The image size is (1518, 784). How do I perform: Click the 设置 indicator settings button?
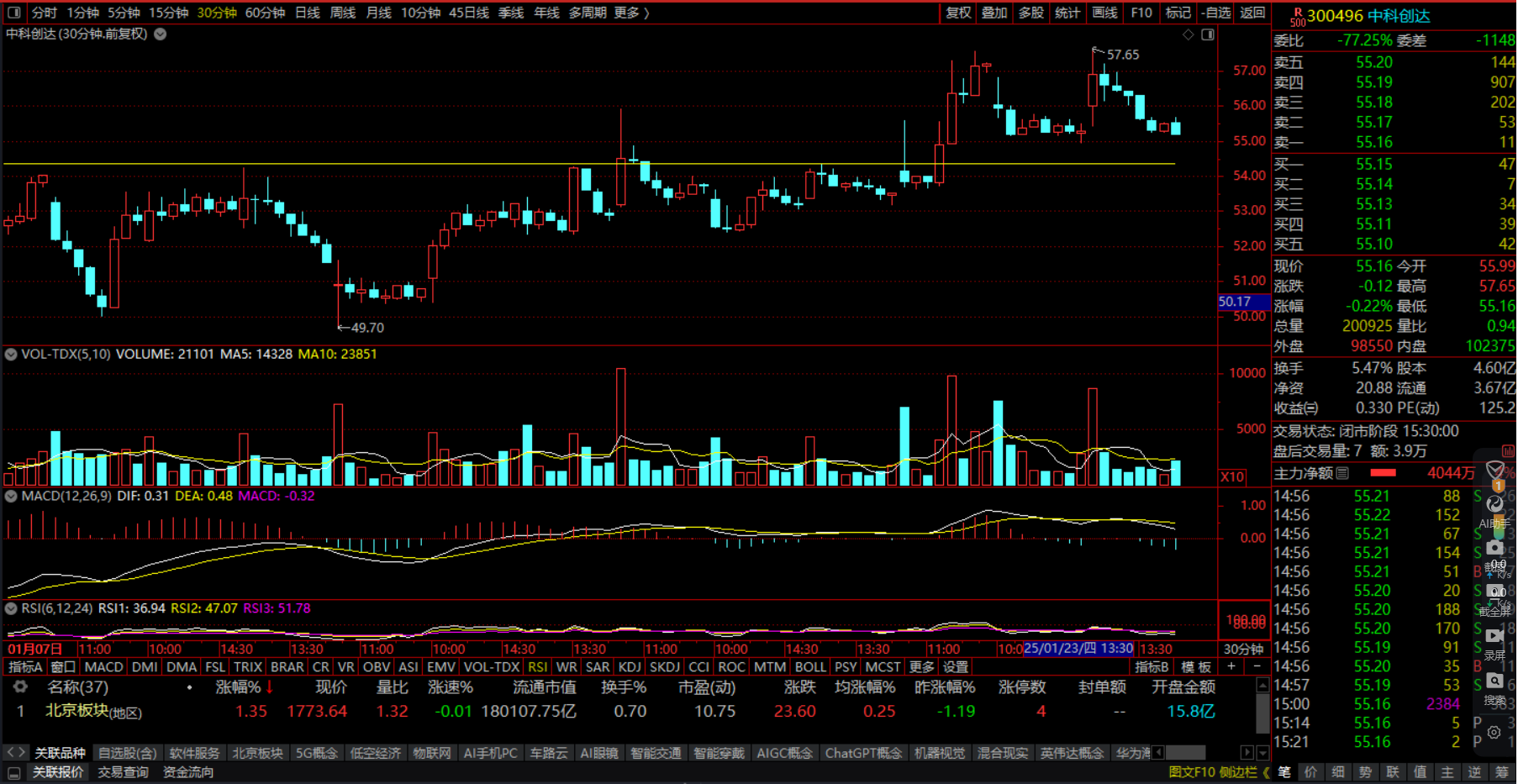[956, 666]
